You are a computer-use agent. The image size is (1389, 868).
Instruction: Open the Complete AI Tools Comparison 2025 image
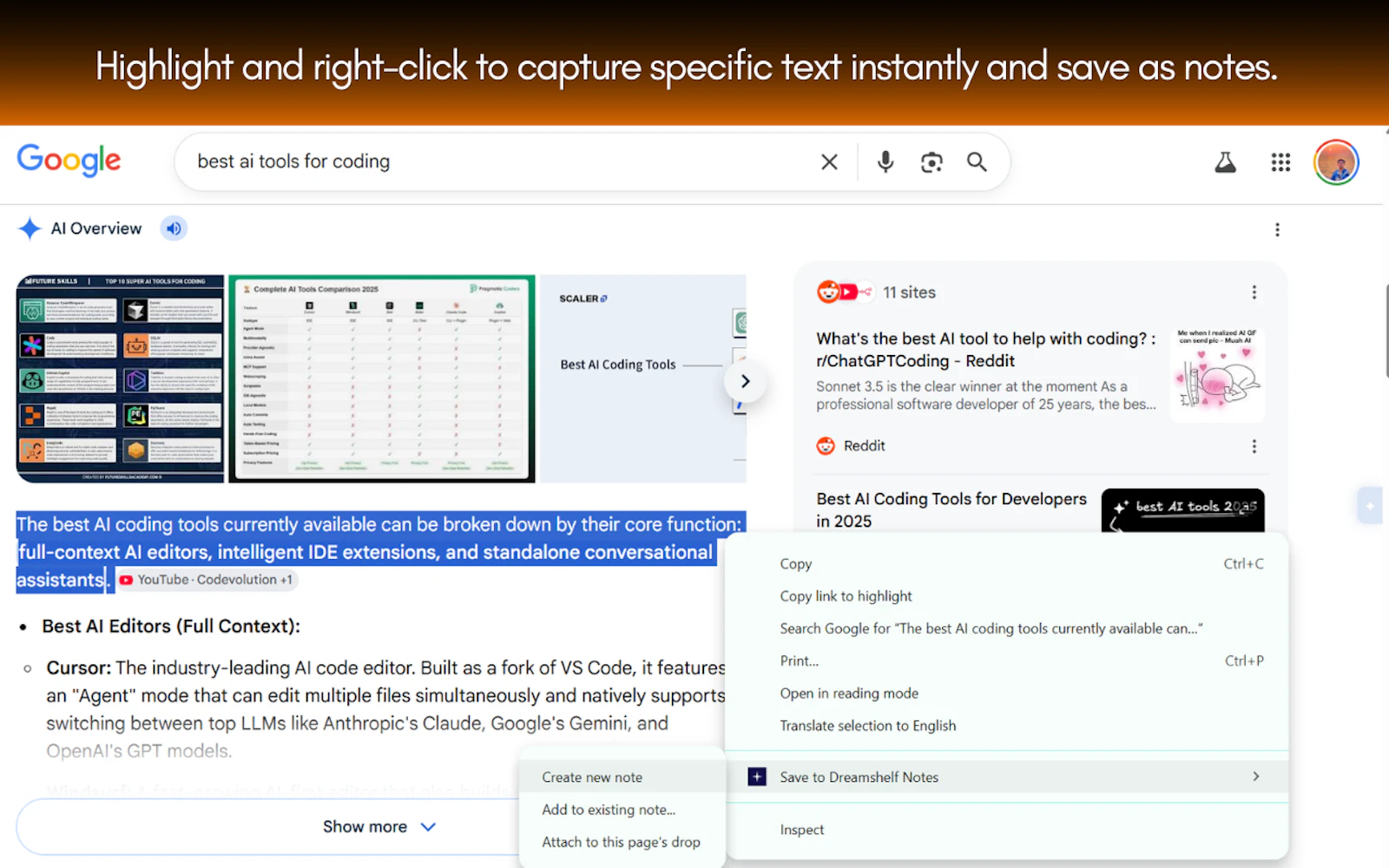point(382,378)
